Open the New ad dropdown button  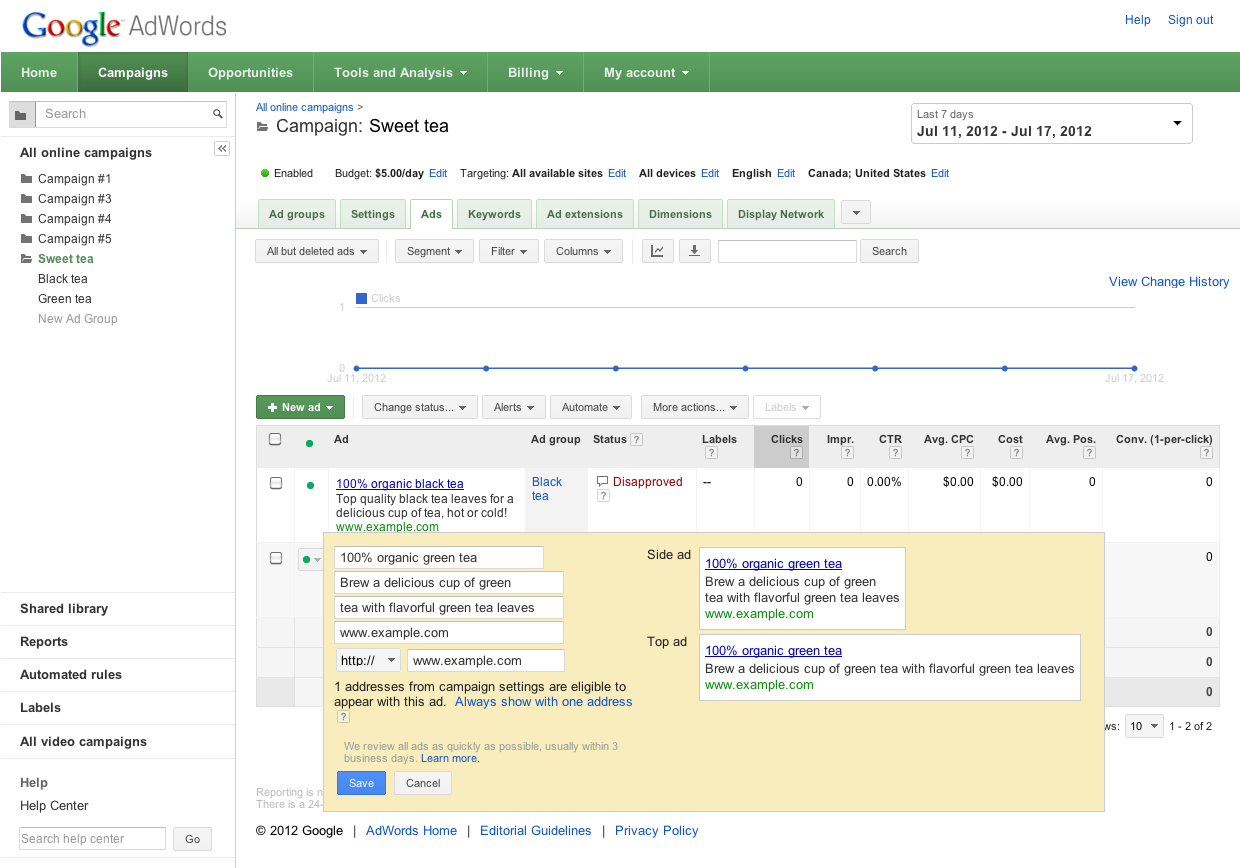coord(300,407)
